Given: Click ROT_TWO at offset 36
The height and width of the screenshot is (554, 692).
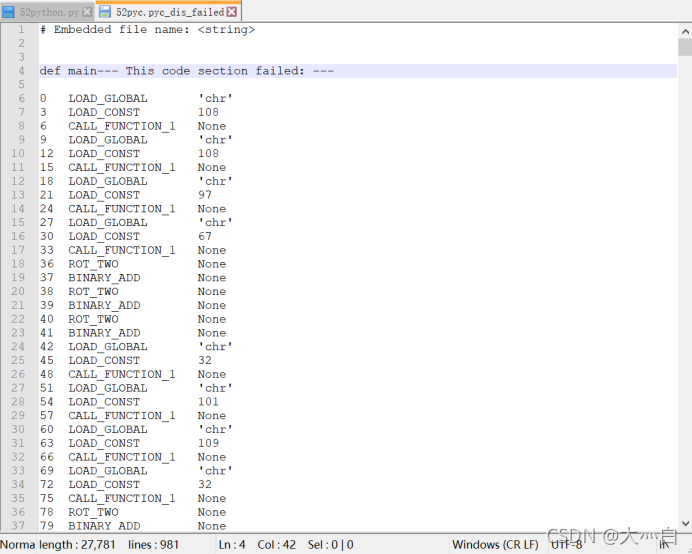Looking at the screenshot, I should pos(93,264).
